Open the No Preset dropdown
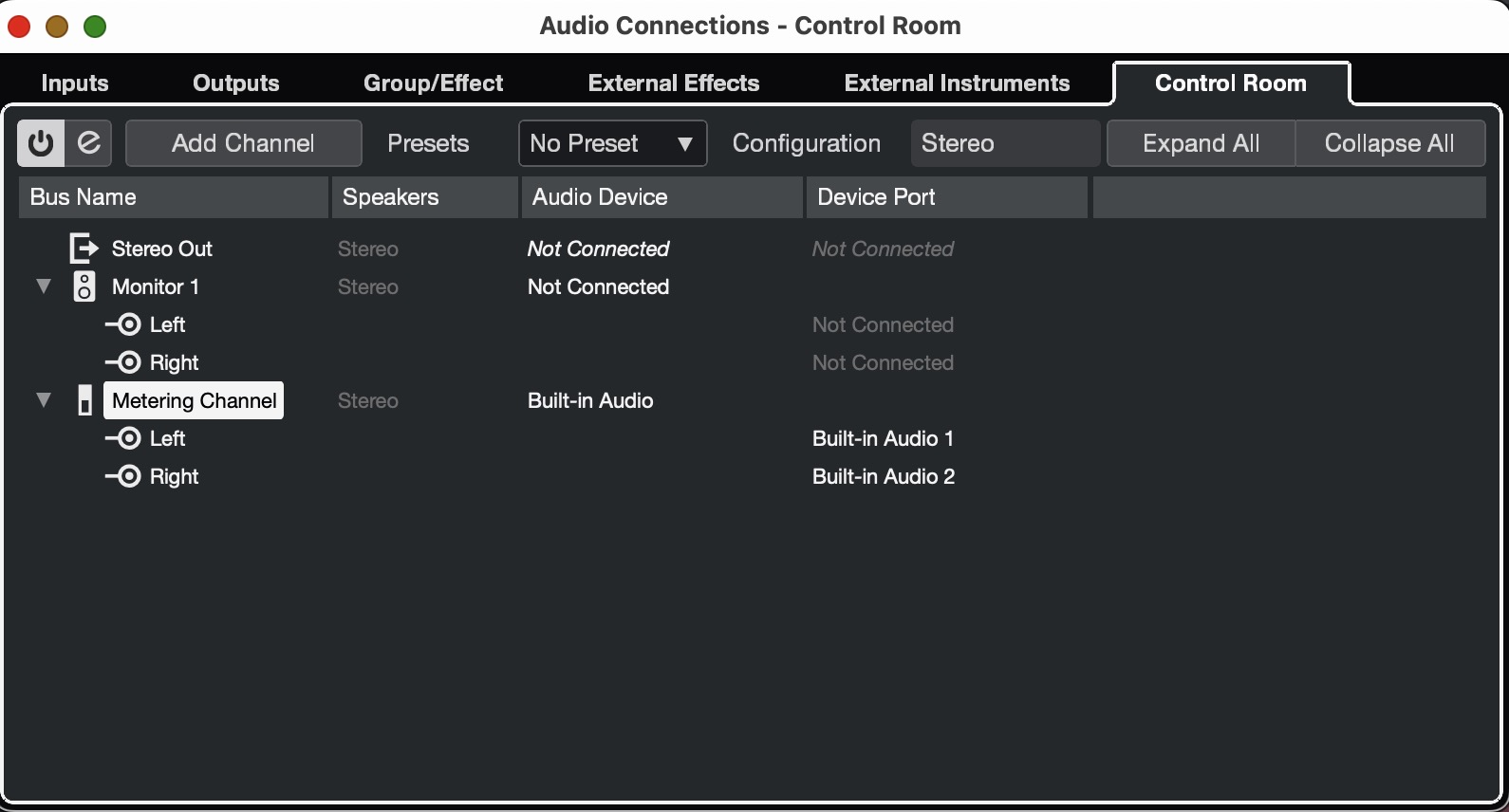Image resolution: width=1509 pixels, height=812 pixels. 612,143
